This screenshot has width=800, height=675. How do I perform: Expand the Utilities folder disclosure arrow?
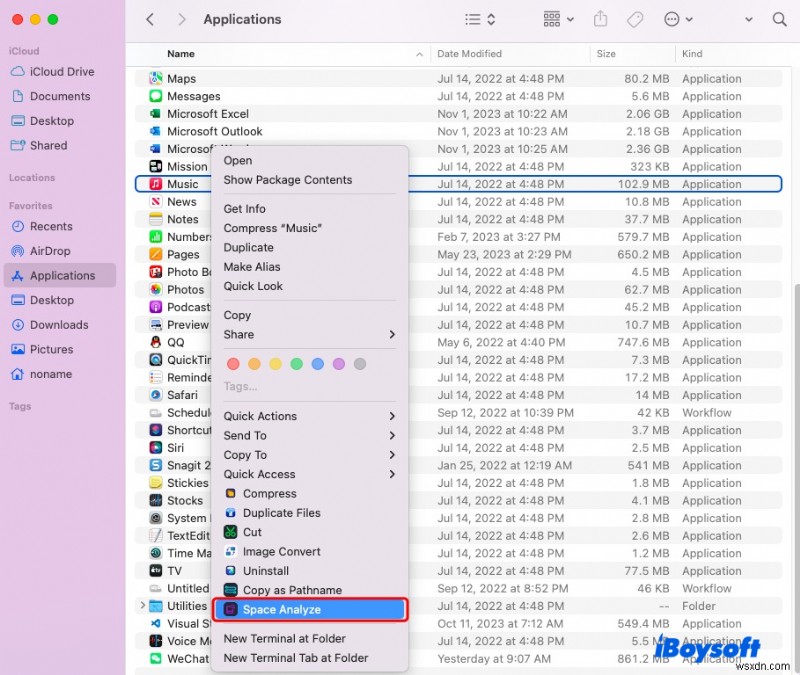[x=142, y=606]
